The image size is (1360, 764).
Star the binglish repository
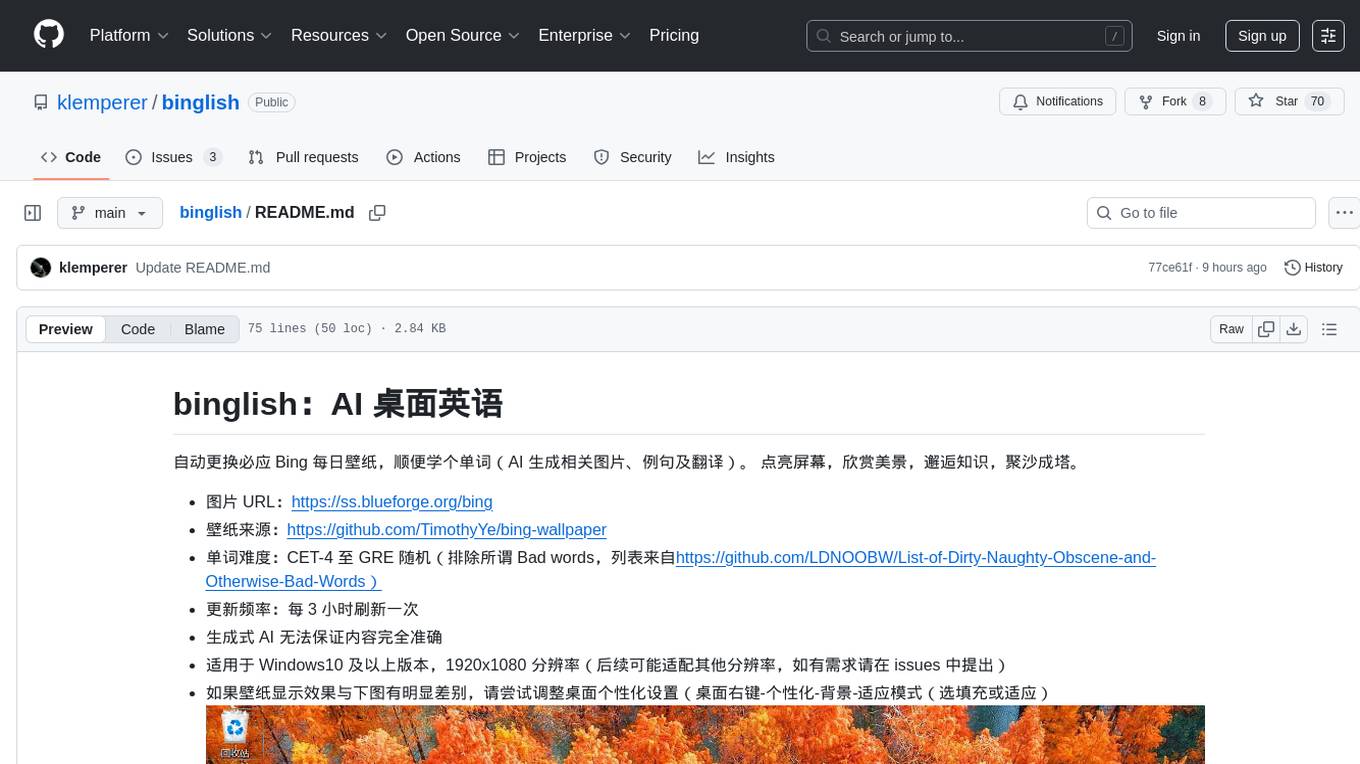click(1274, 101)
